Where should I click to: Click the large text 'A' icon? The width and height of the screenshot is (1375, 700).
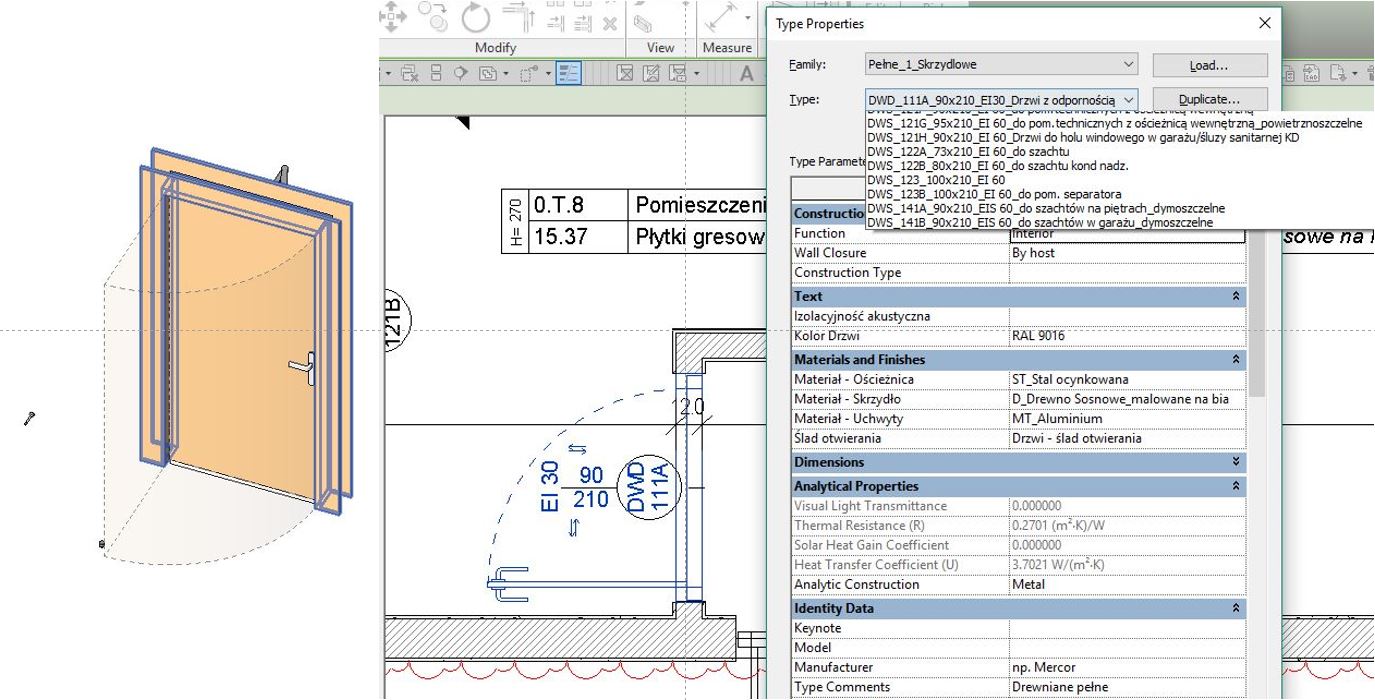pyautogui.click(x=747, y=73)
